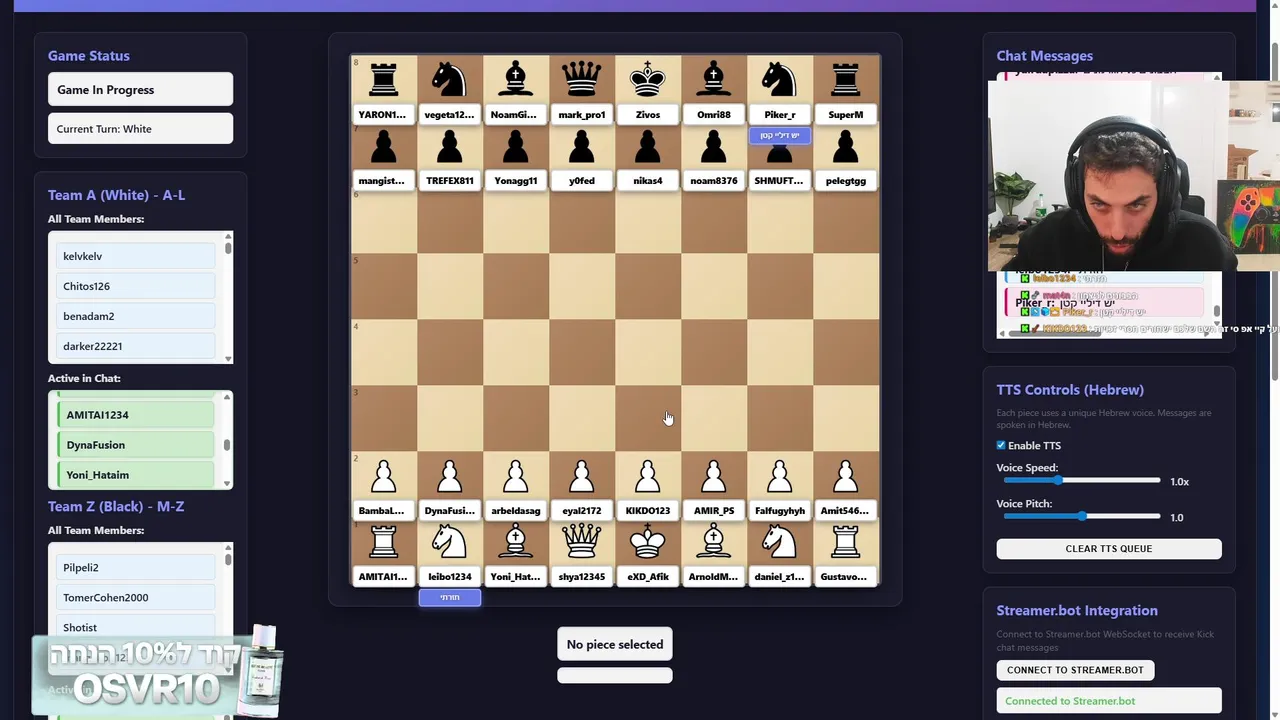Select the white pawn labeled Falfugyhyh
The image size is (1280, 720).
[x=779, y=476]
